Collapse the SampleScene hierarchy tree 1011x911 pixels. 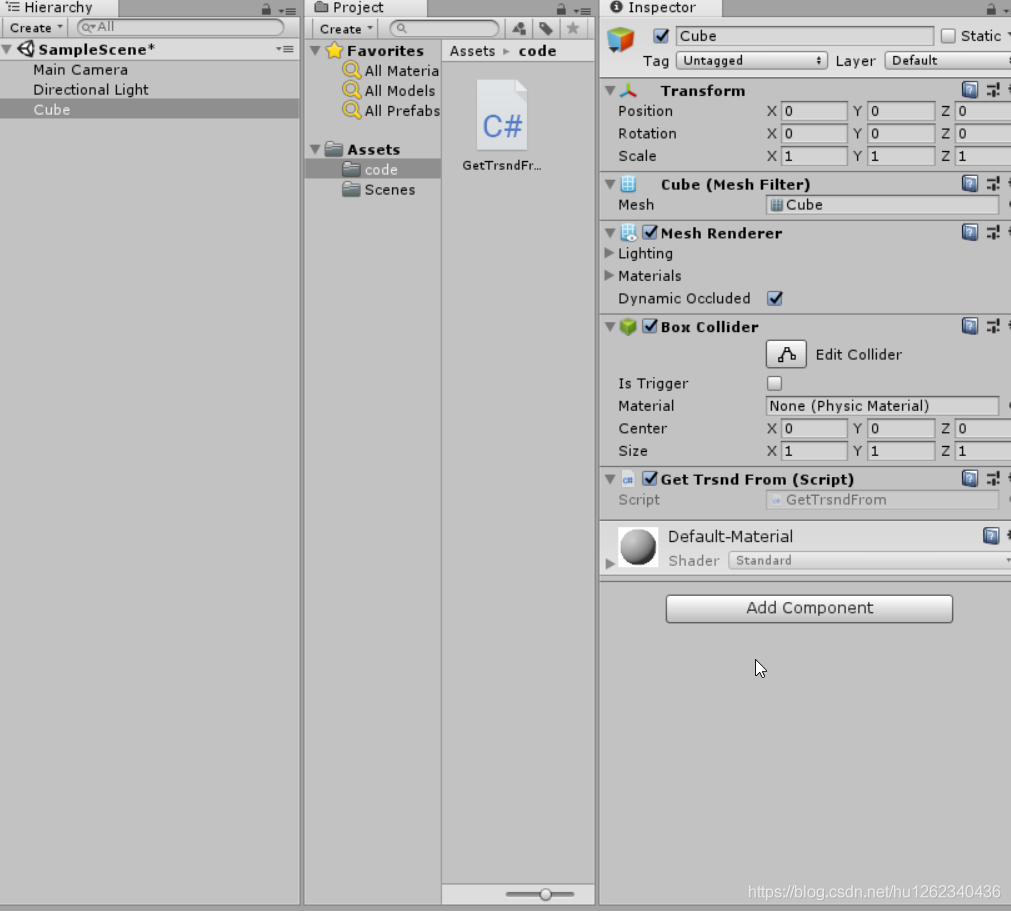pyautogui.click(x=7, y=50)
